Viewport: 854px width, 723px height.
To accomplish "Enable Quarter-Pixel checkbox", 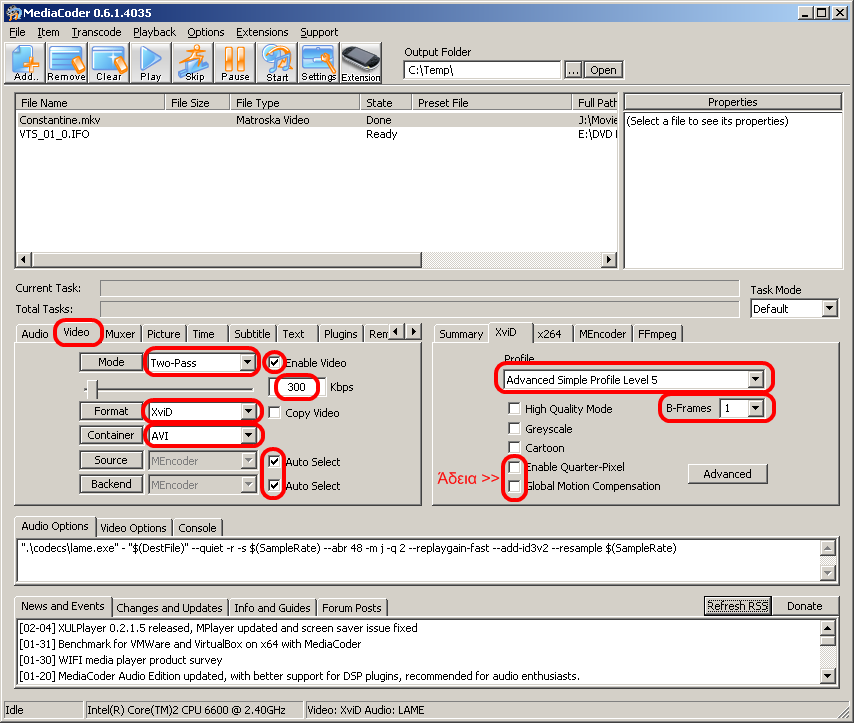I will coord(514,467).
